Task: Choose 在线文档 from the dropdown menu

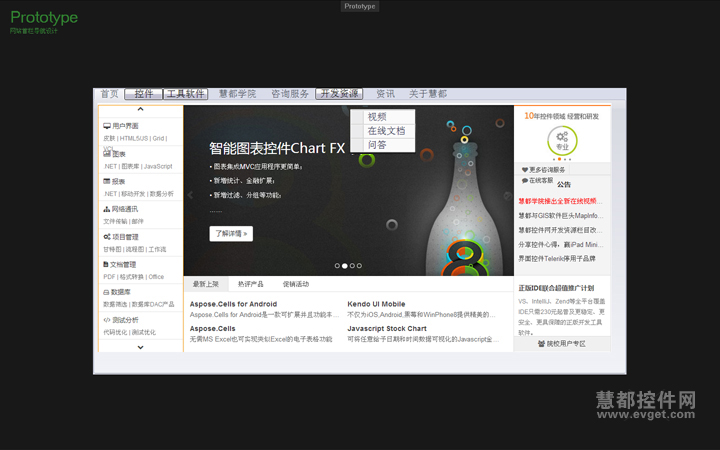Action: pyautogui.click(x=382, y=131)
